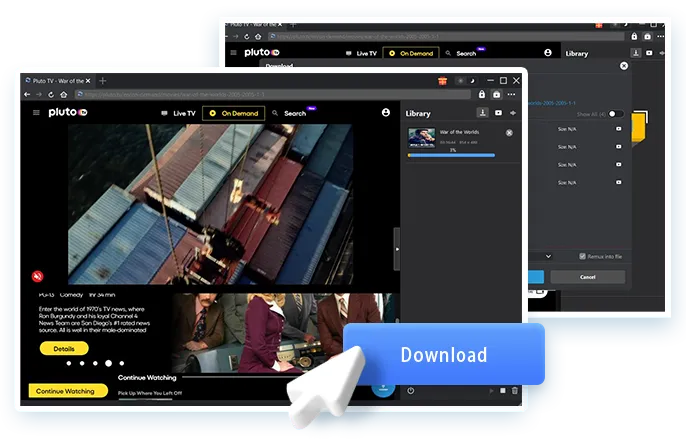Go forward in the front browser window
The height and width of the screenshot is (439, 686).
tap(39, 94)
